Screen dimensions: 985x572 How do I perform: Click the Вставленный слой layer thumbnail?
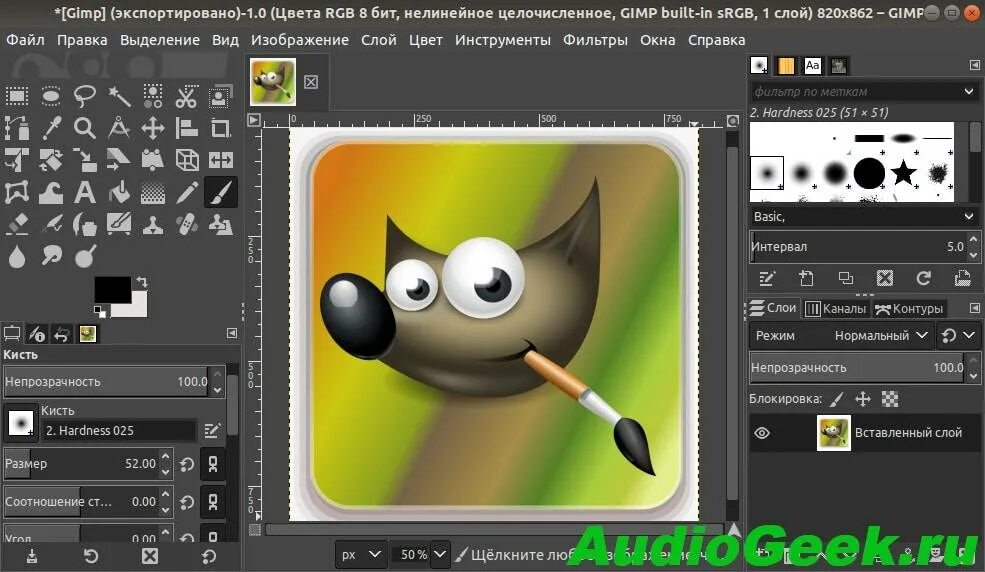(834, 433)
